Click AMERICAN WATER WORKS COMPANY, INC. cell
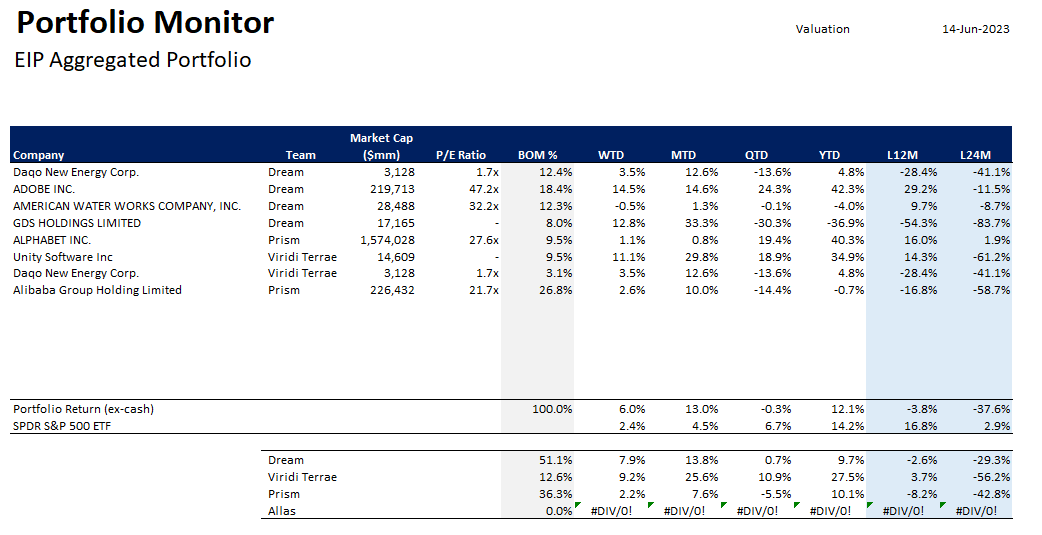 (x=127, y=206)
